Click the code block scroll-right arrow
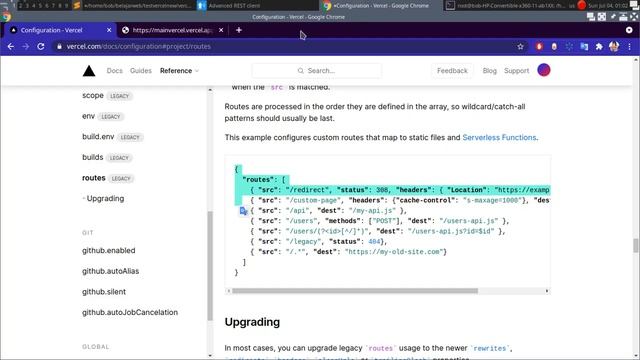 pos(547,291)
